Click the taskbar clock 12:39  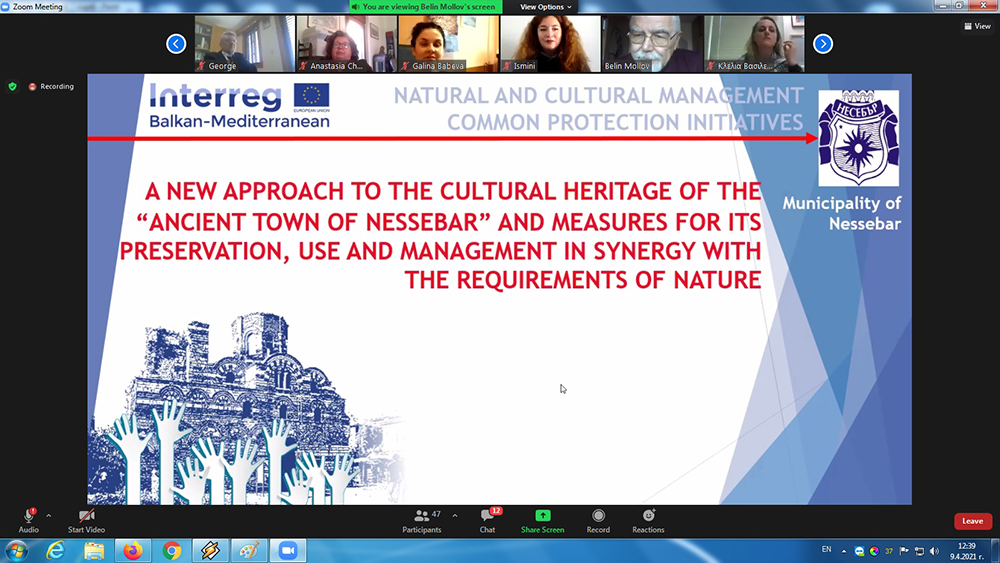[967, 551]
